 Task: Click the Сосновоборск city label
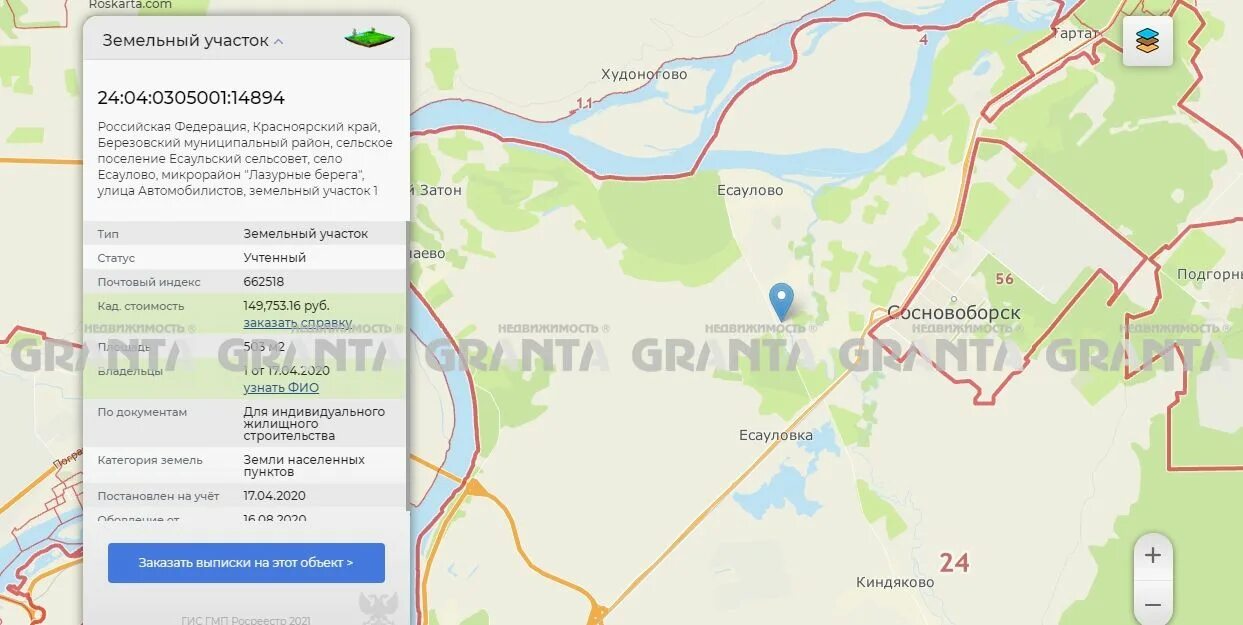click(x=954, y=313)
